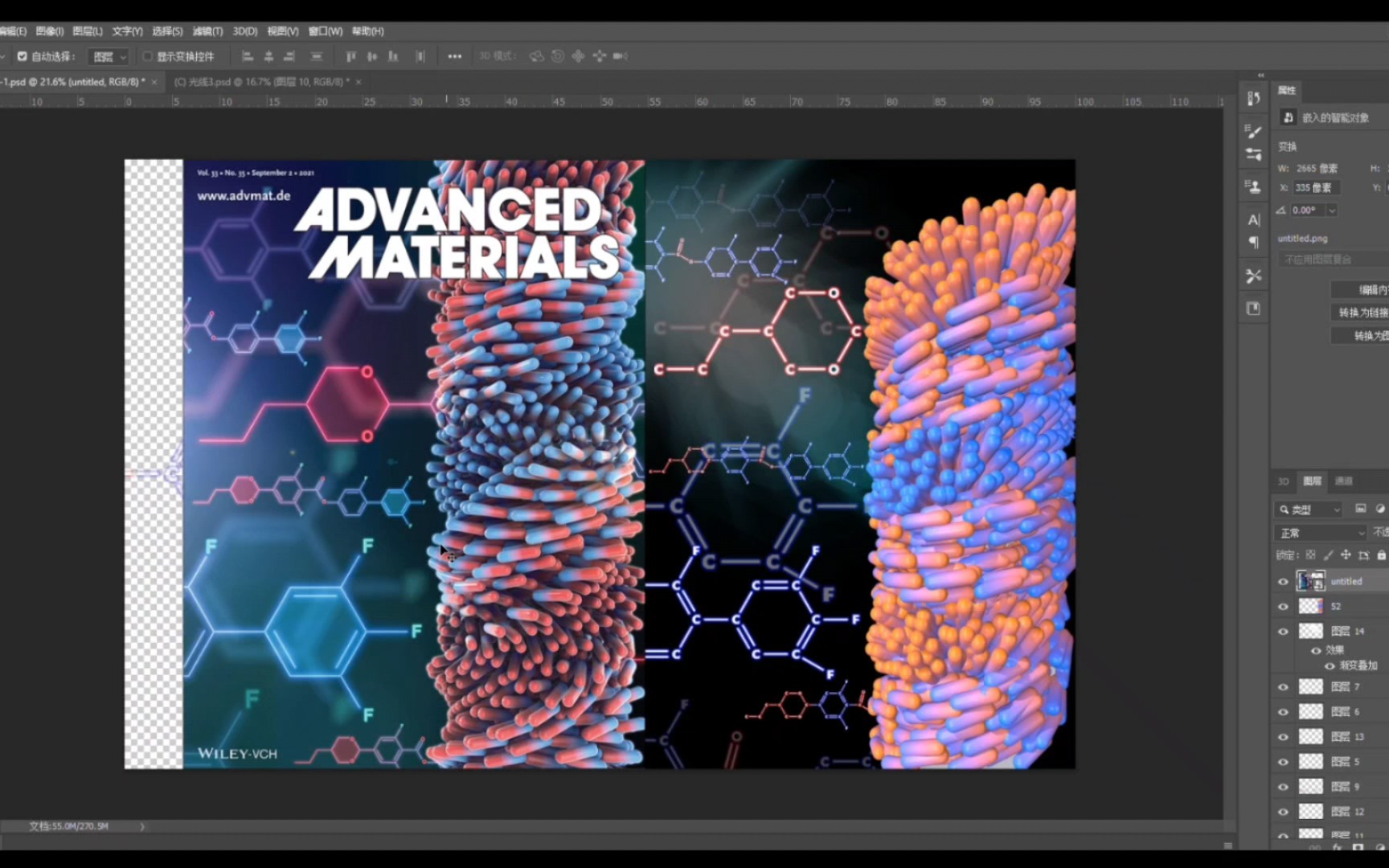This screenshot has height=868, width=1389.
Task: Toggle visibility of 效果 effects
Action: [1316, 650]
